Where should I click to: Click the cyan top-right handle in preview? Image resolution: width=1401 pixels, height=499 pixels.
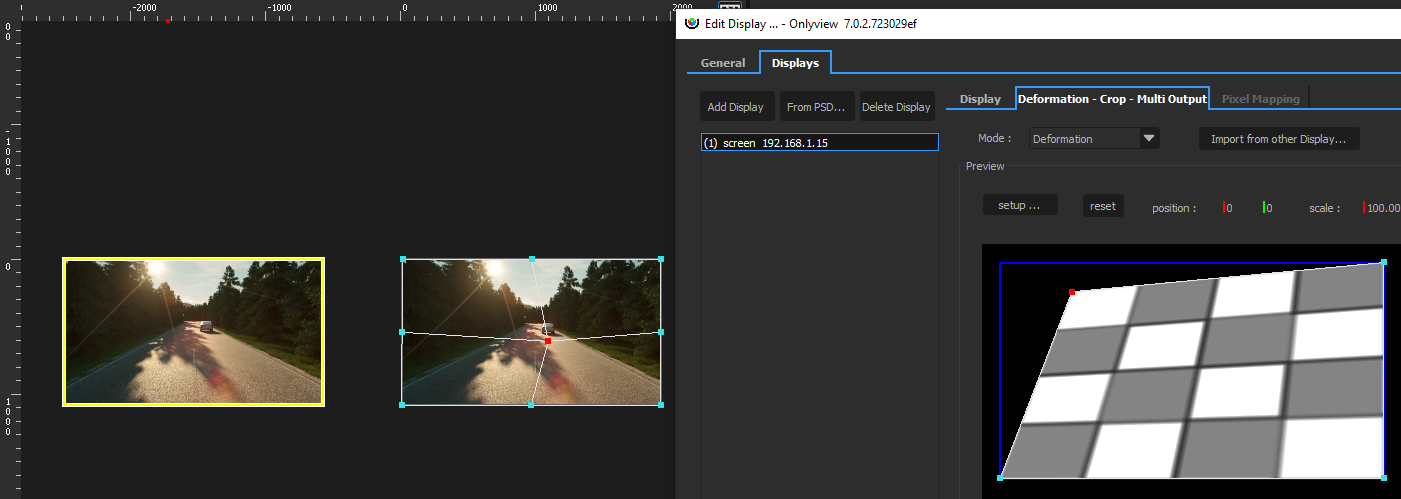[1384, 262]
